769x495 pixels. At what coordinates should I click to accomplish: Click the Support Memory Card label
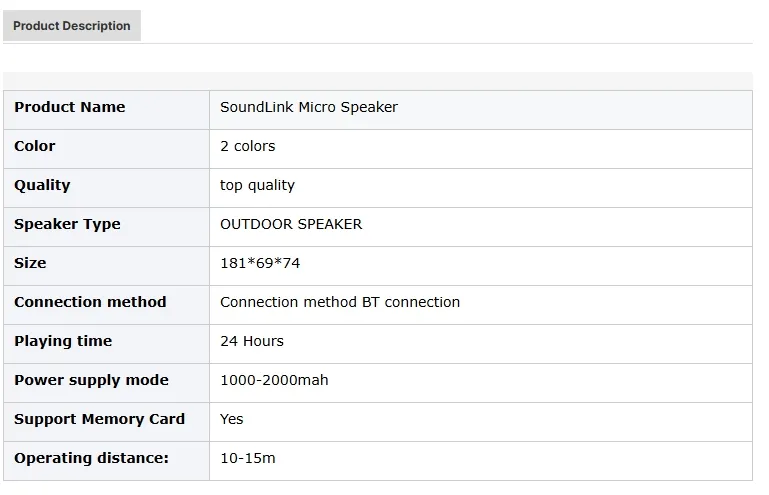99,419
